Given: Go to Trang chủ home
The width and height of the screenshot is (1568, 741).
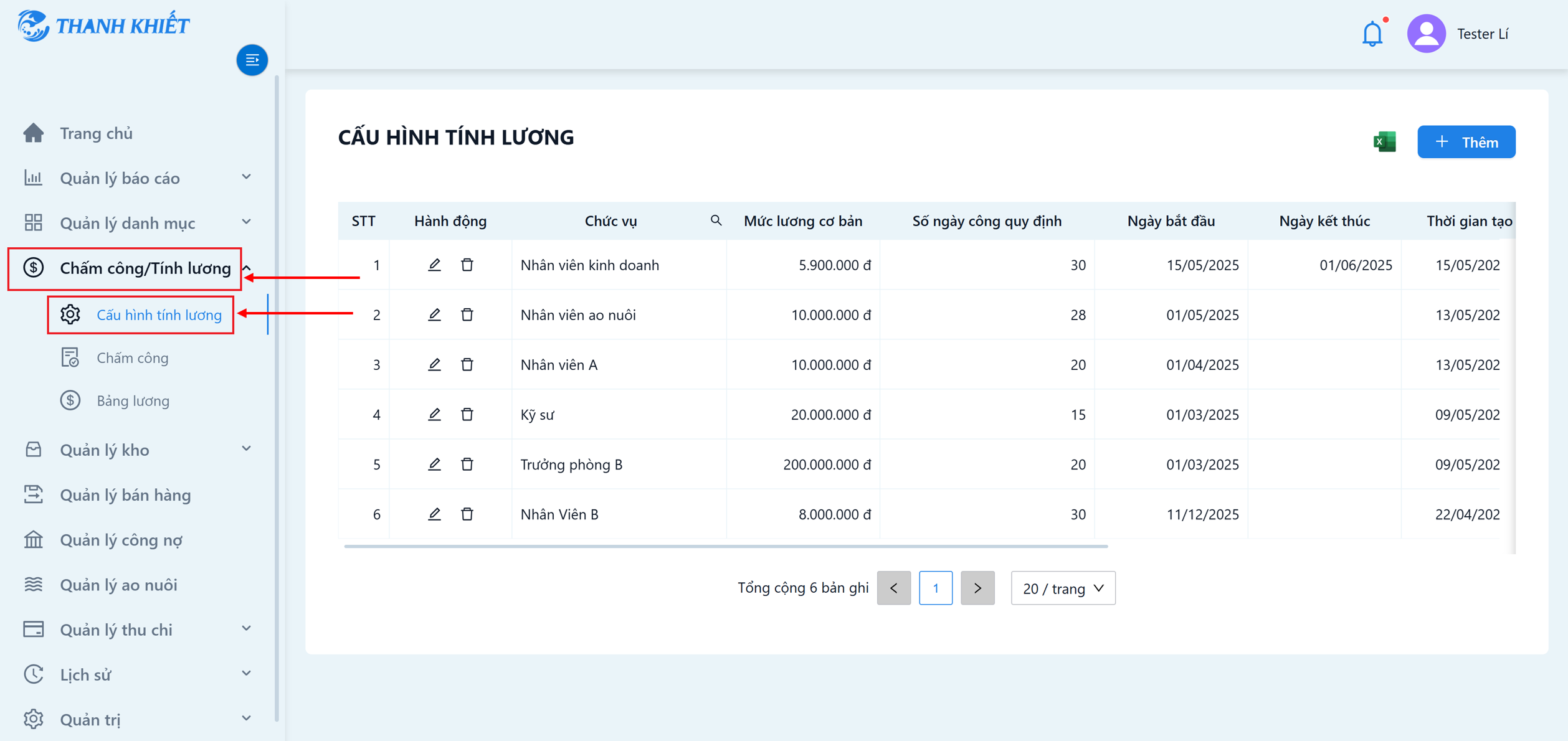Looking at the screenshot, I should tap(97, 133).
